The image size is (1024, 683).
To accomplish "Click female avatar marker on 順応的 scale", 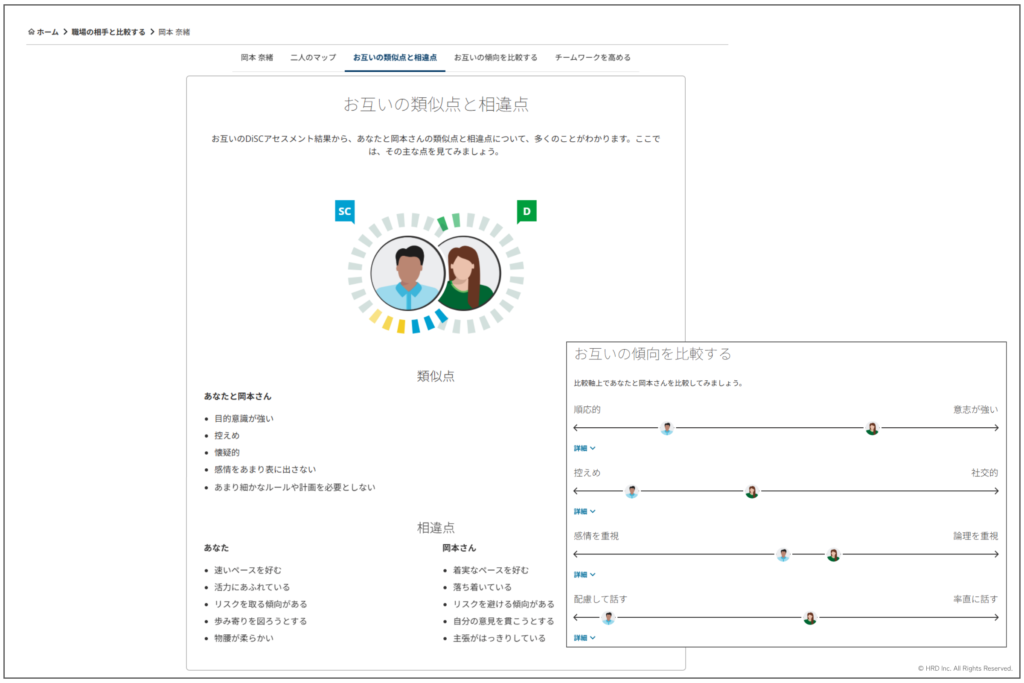I will tap(872, 428).
